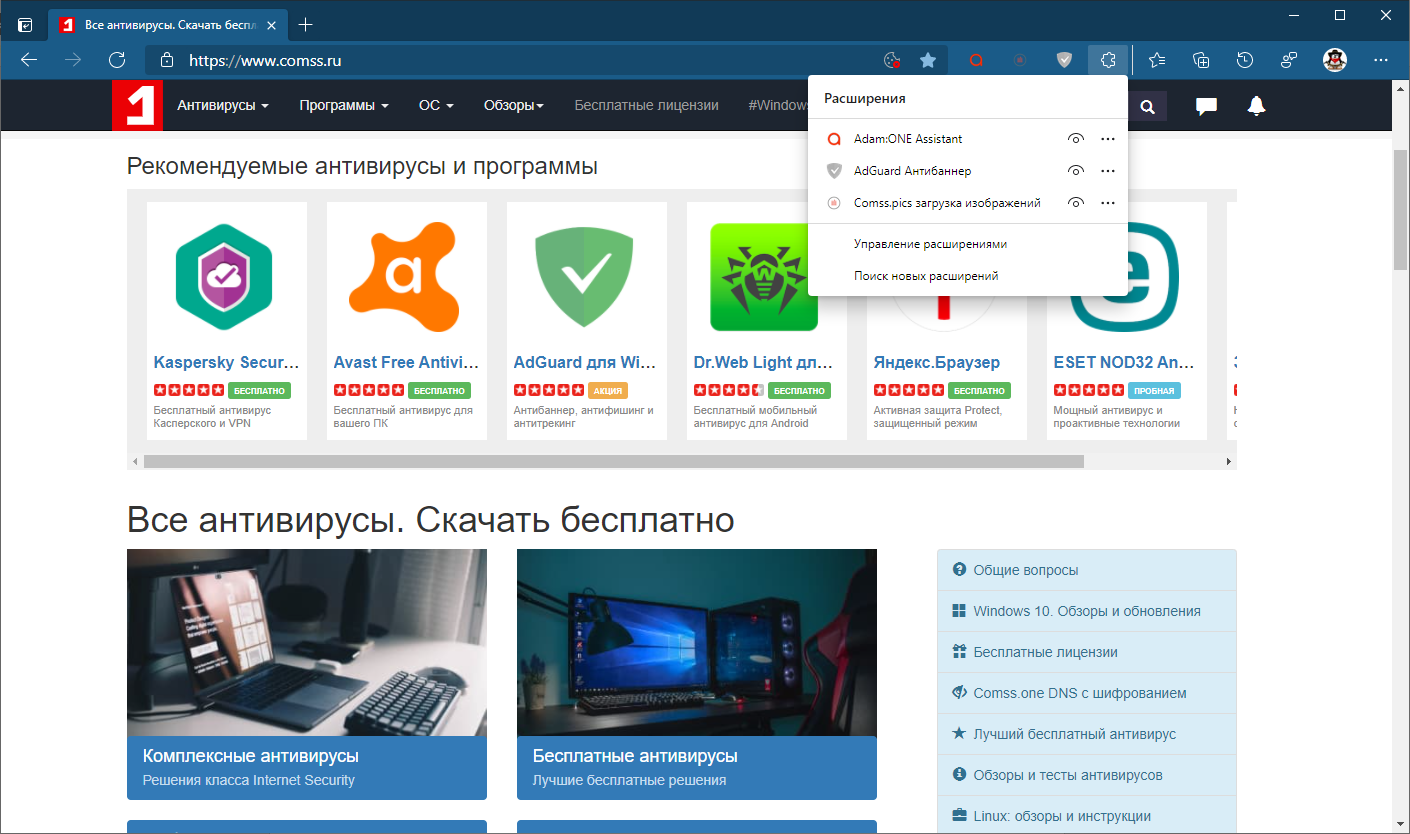Screen dimensions: 1410x834
Task: Open the user profile avatar
Action: pos(1334,60)
